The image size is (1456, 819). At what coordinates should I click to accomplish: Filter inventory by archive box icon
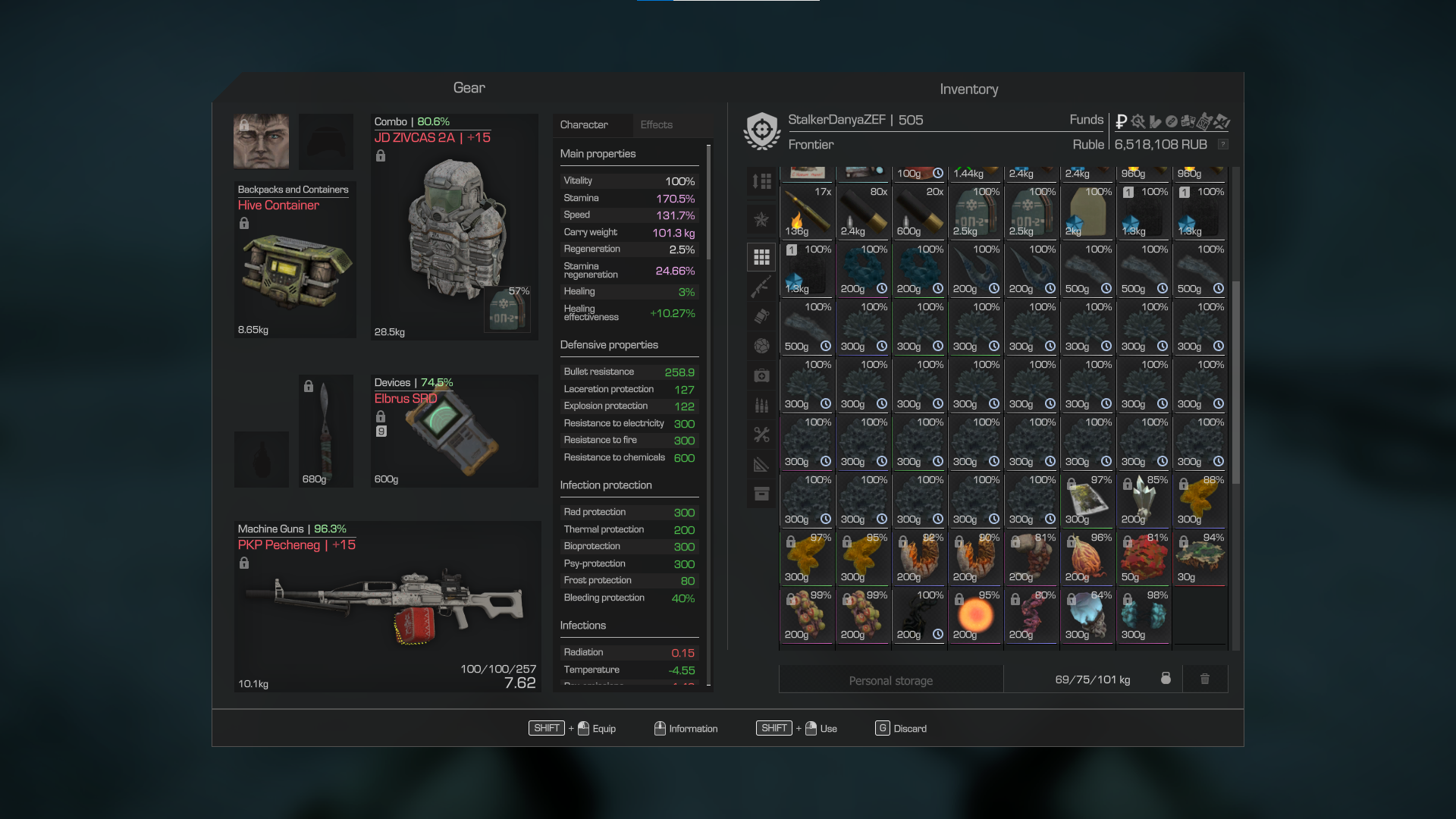(x=761, y=494)
